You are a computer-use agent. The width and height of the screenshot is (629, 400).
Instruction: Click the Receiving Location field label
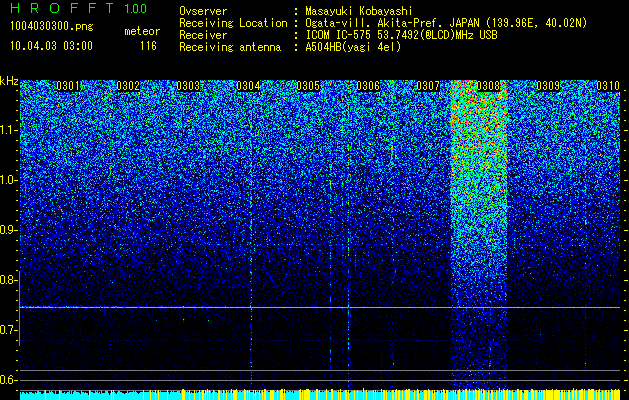(x=233, y=23)
